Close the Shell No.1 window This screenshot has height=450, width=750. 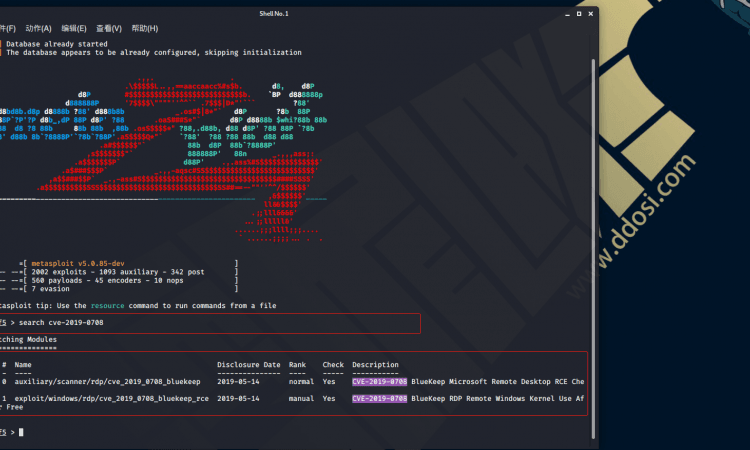(591, 14)
